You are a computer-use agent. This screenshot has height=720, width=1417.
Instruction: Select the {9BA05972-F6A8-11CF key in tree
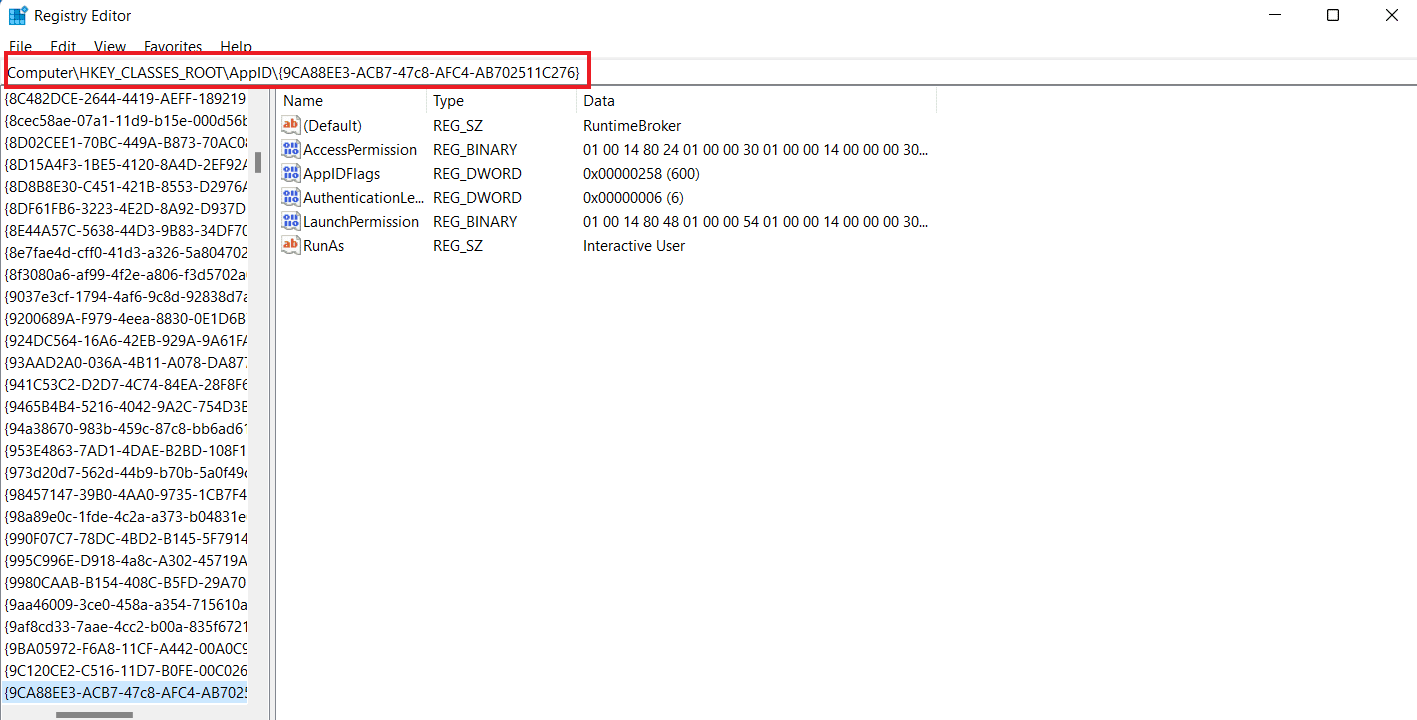click(125, 648)
